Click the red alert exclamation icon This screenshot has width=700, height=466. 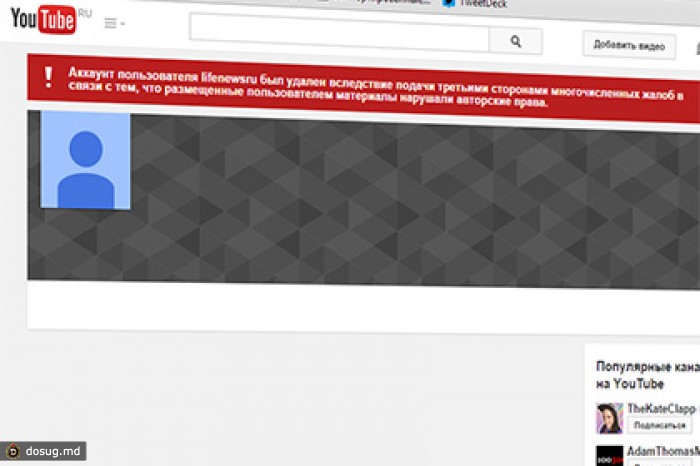[48, 77]
